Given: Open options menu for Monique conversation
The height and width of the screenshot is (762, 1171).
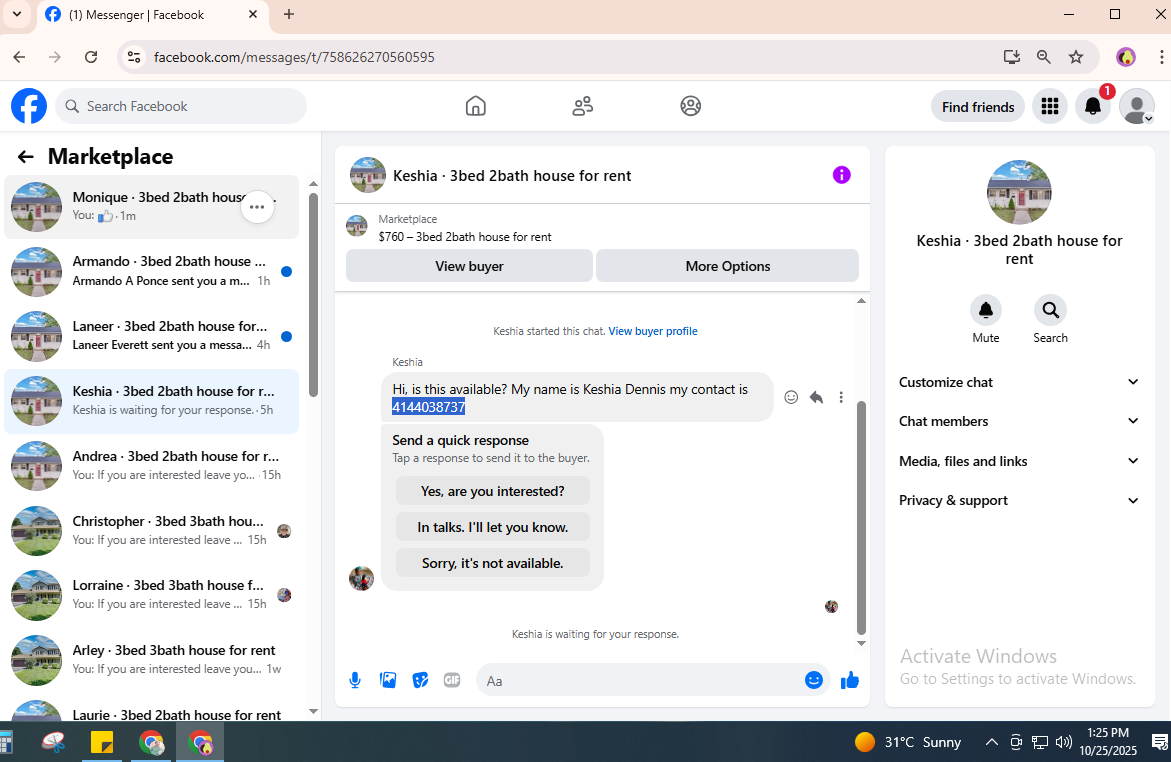Looking at the screenshot, I should (x=257, y=207).
